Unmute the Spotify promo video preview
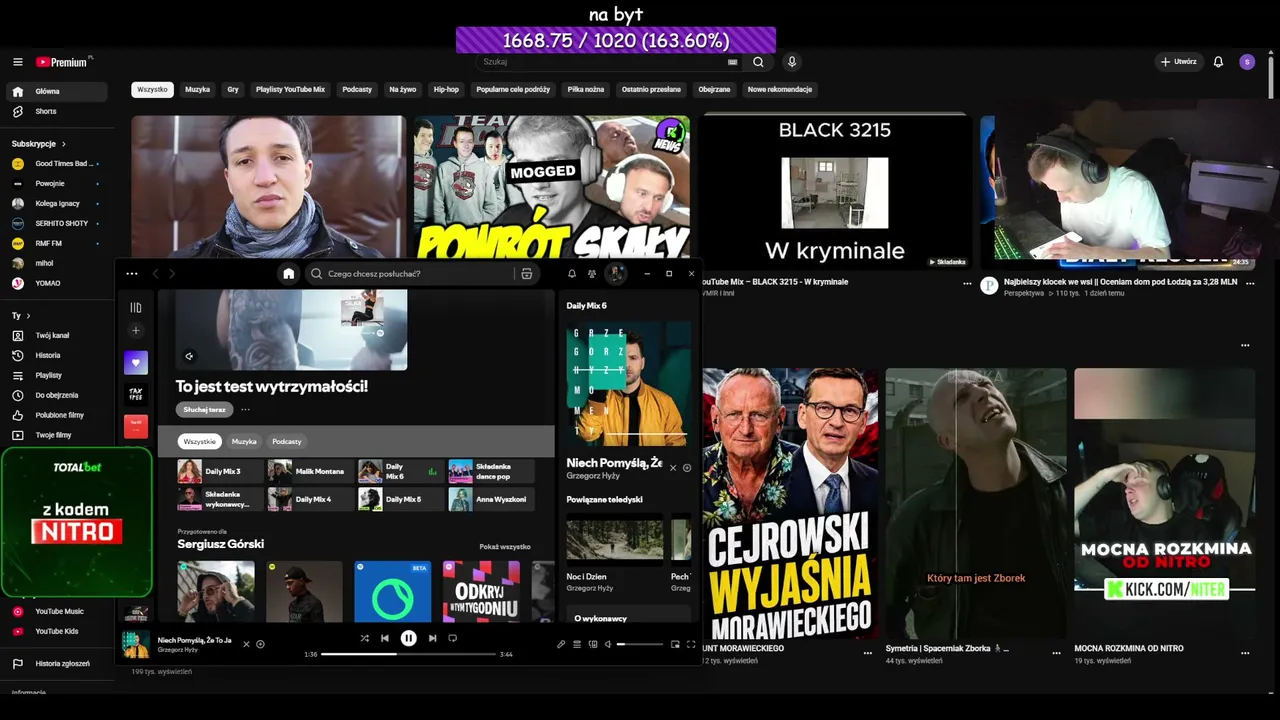The height and width of the screenshot is (720, 1280). (x=189, y=356)
